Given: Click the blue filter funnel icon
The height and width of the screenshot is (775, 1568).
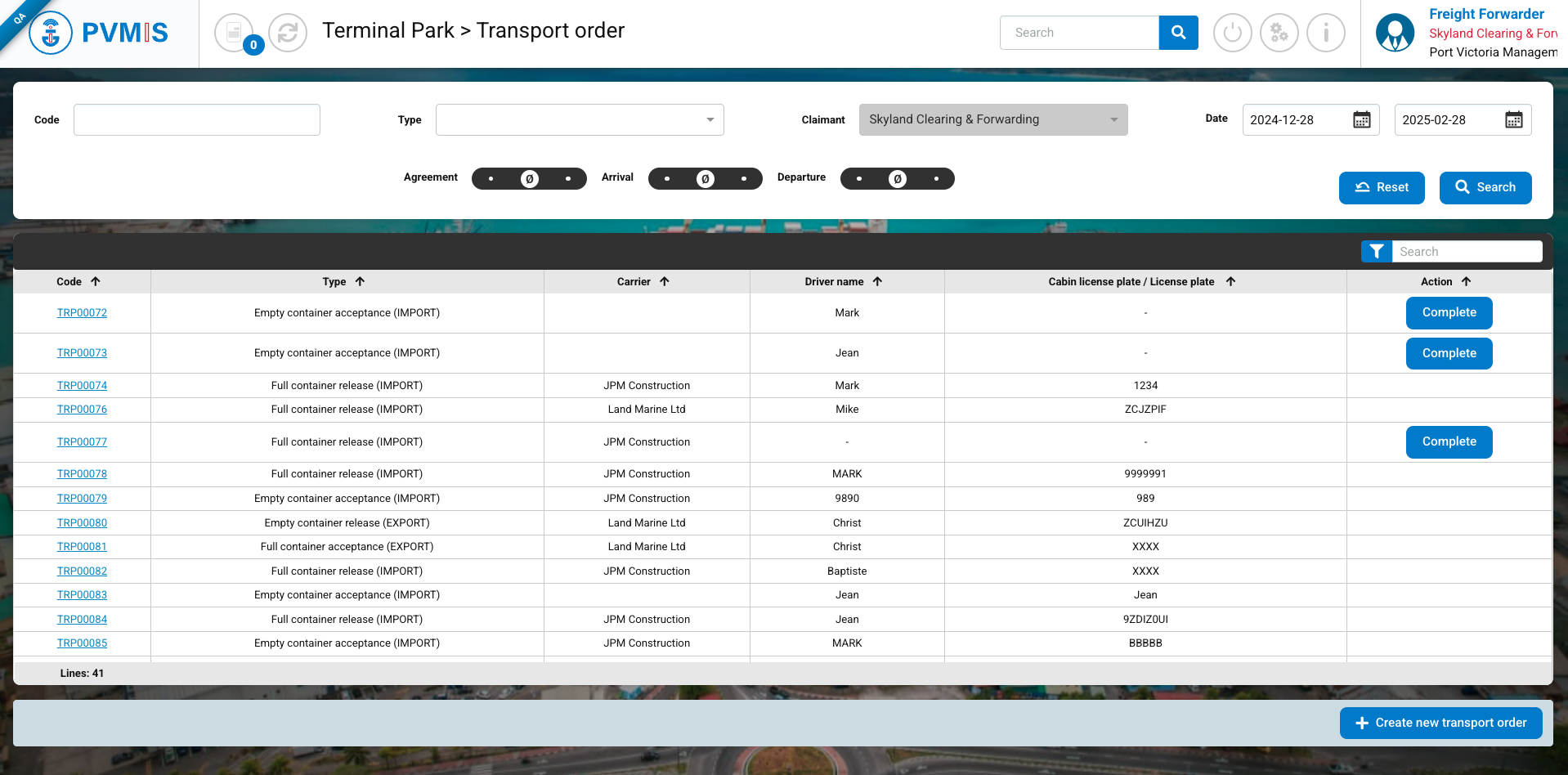Looking at the screenshot, I should [x=1377, y=252].
